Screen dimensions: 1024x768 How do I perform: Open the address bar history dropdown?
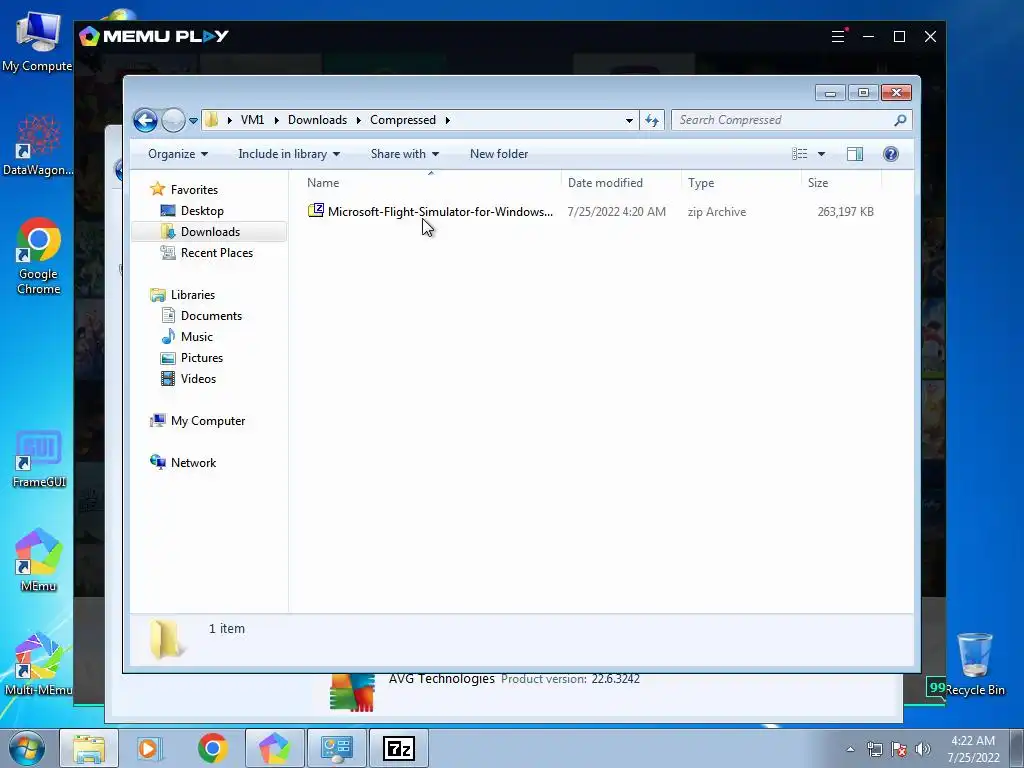[x=629, y=120]
